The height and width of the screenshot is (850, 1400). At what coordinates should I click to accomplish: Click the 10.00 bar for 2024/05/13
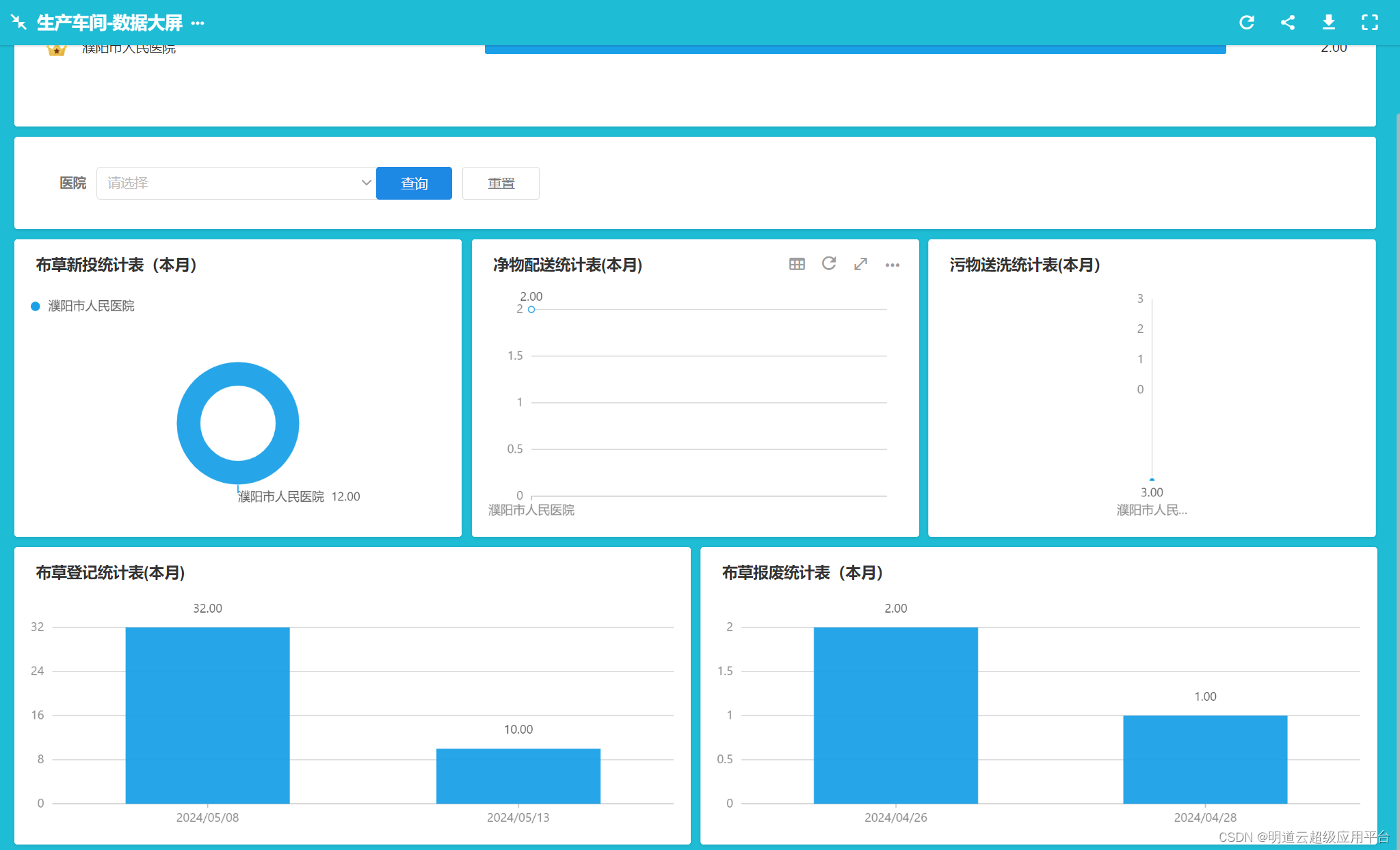pyautogui.click(x=518, y=776)
